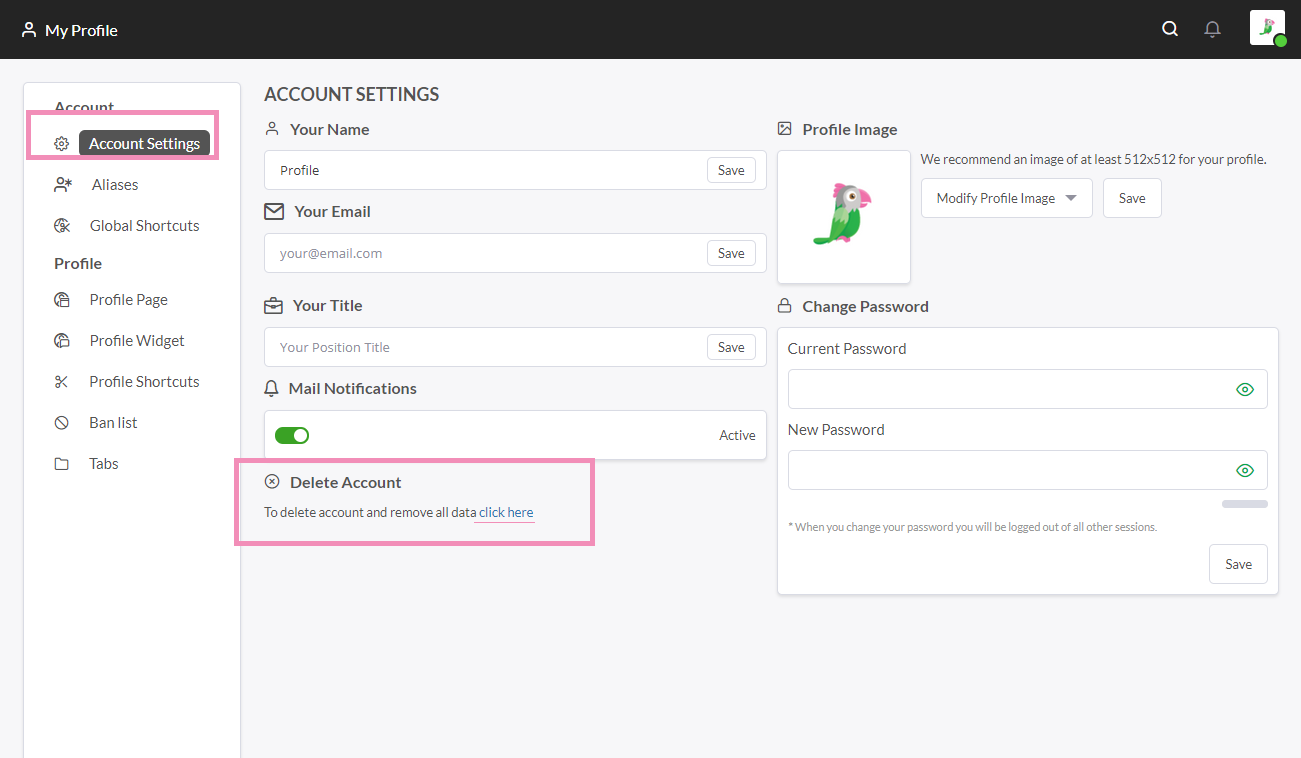
Task: Click the Profile Page icon
Action: (62, 300)
